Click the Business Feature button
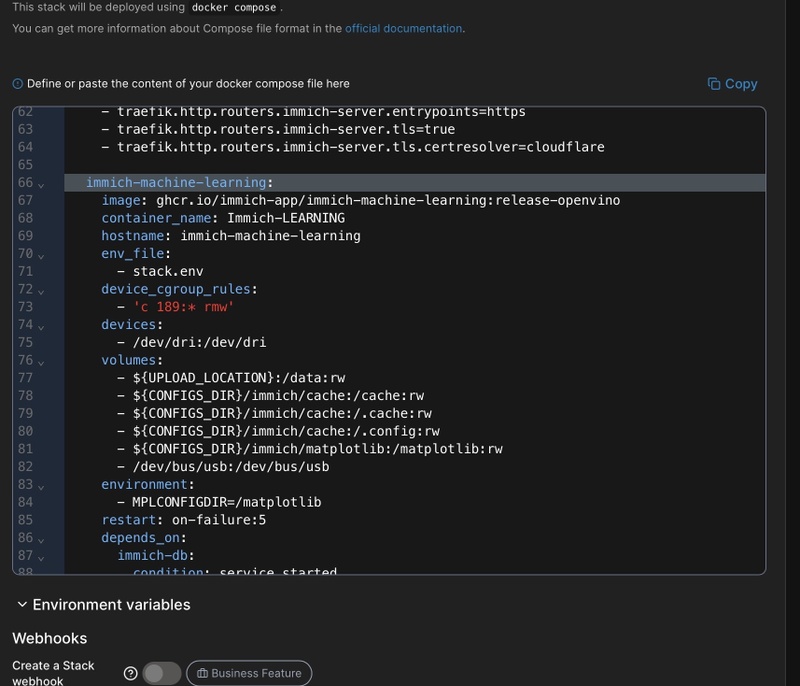This screenshot has width=800, height=686. tap(249, 673)
